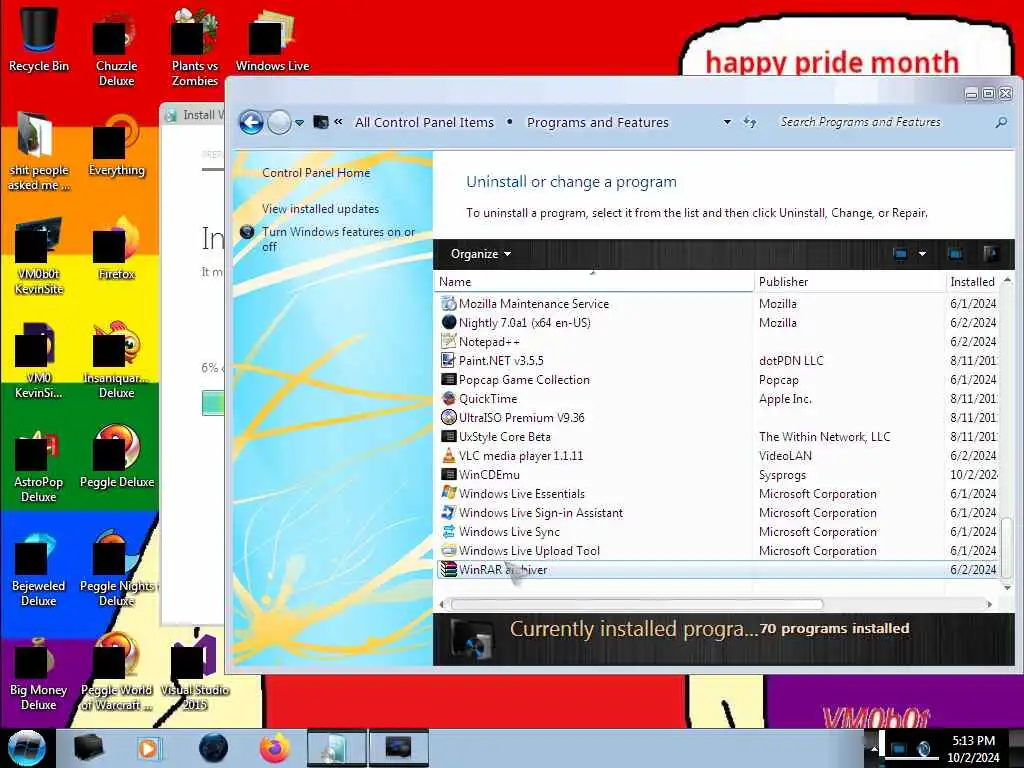1024x768 pixels.
Task: Select the QuickTime icon
Action: click(448, 398)
